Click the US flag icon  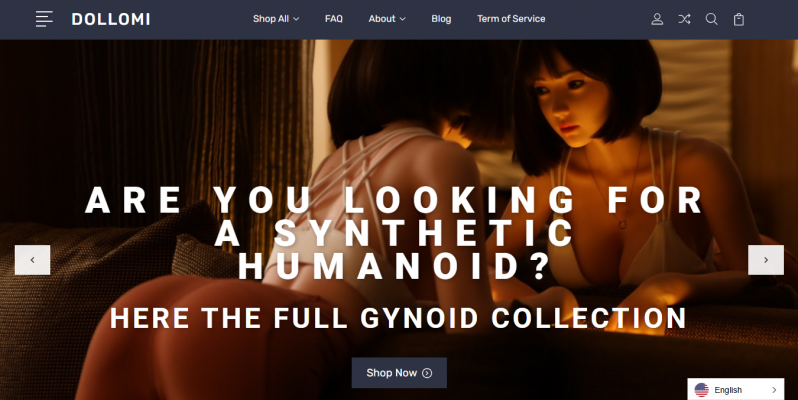(701, 390)
